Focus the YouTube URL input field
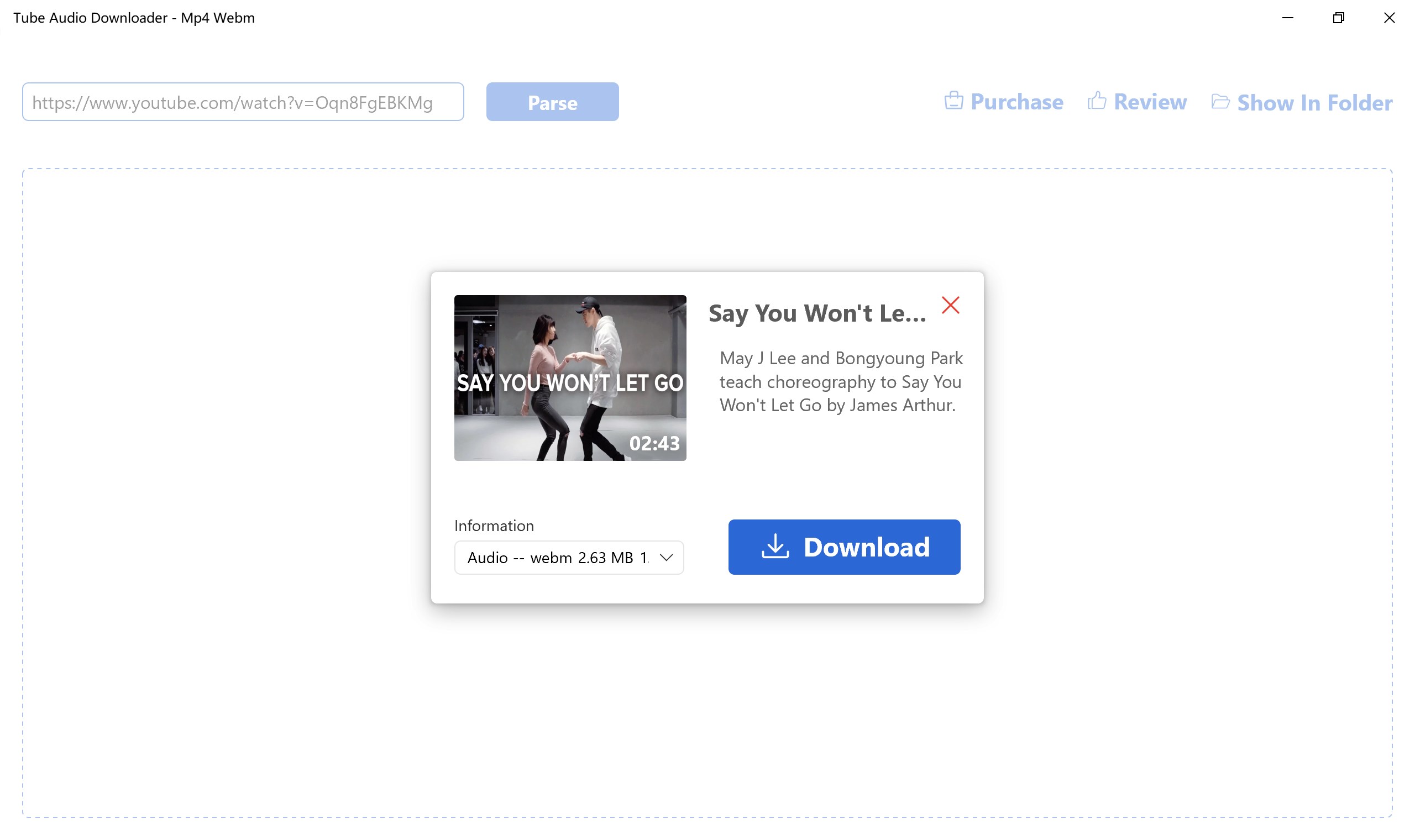This screenshot has height=840, width=1415. [x=243, y=102]
